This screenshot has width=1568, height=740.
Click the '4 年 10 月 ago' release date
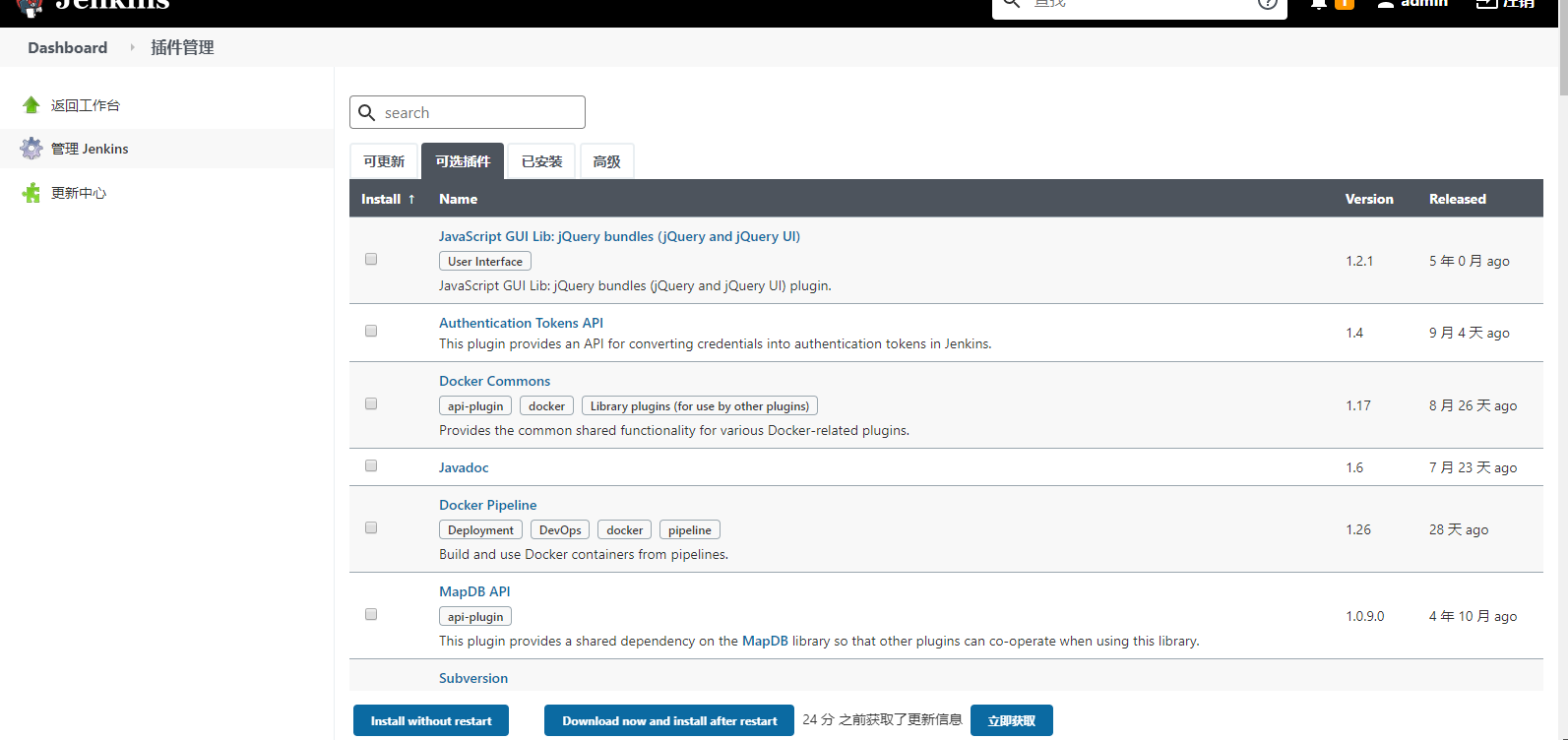pos(1474,616)
